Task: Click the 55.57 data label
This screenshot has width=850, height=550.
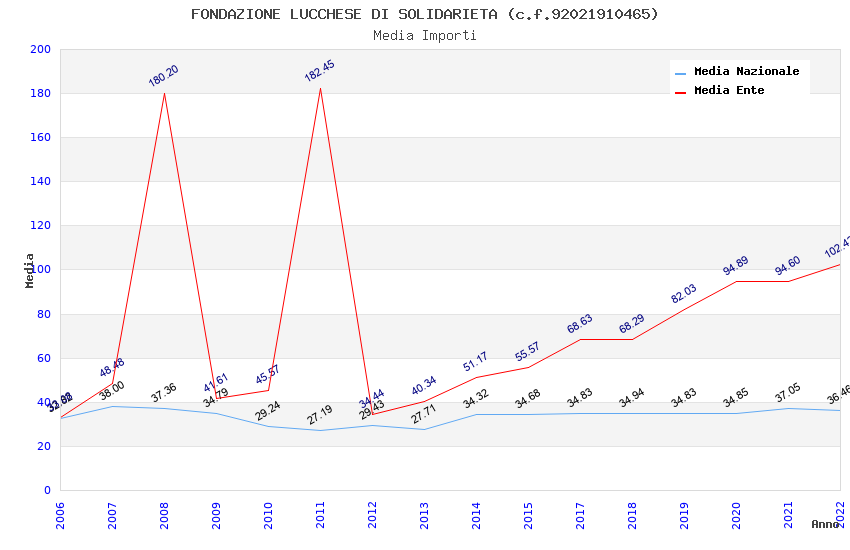Action: coord(527,351)
